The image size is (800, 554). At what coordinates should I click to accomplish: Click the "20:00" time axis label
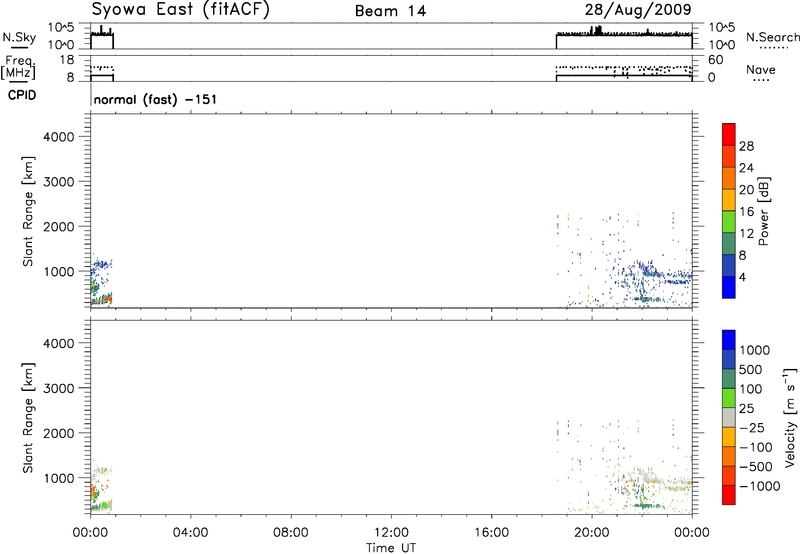(592, 533)
